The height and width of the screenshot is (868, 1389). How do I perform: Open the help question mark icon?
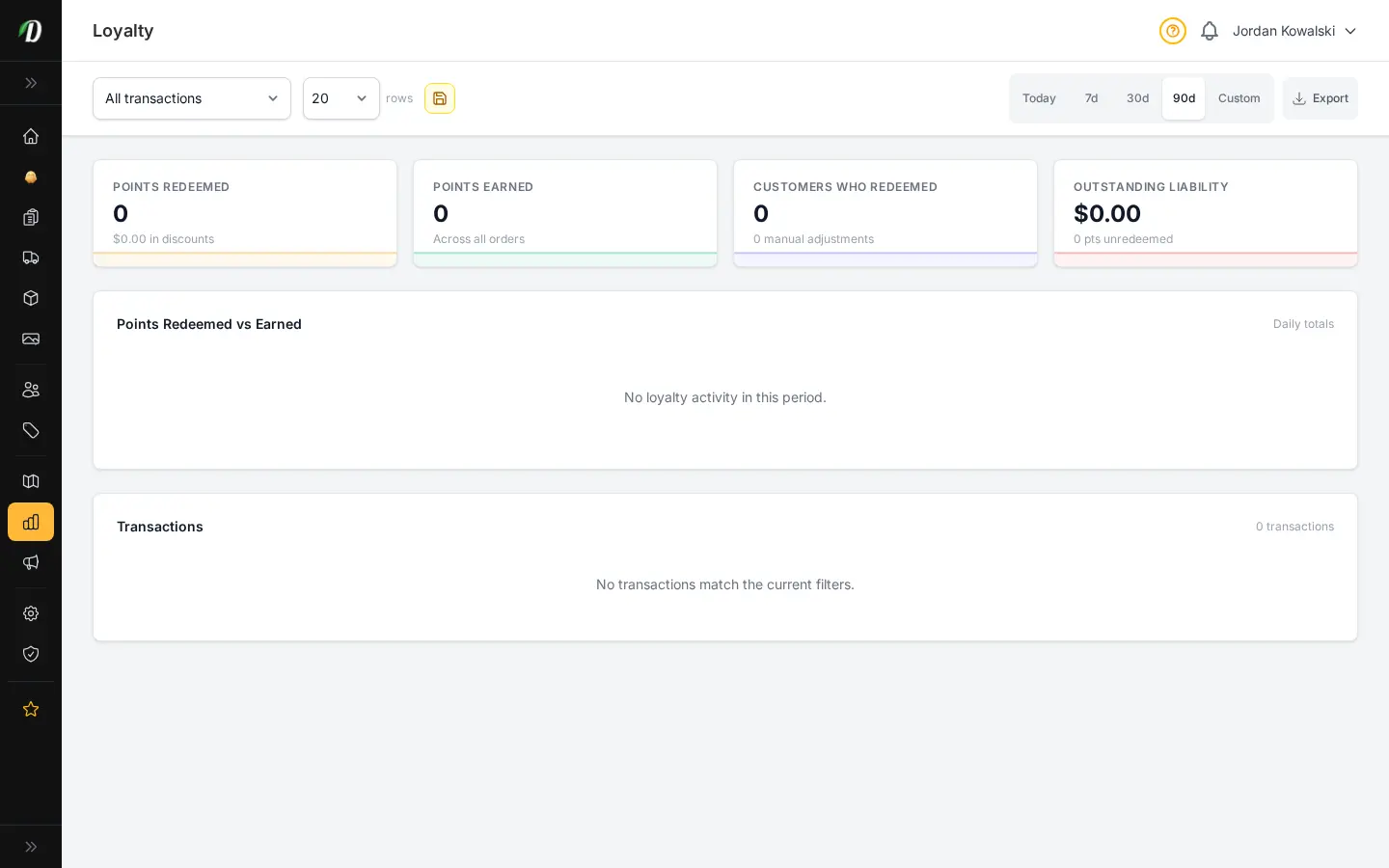(1173, 31)
